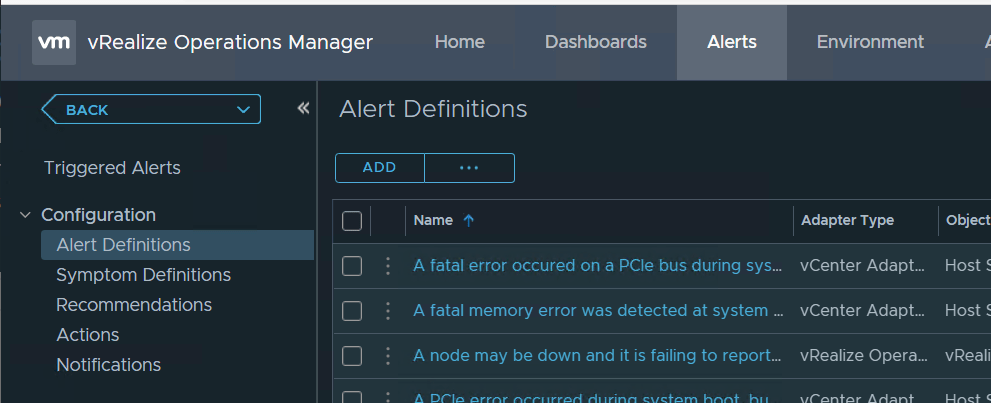Open Triggered Alerts in sidebar
This screenshot has width=991, height=403.
(112, 168)
